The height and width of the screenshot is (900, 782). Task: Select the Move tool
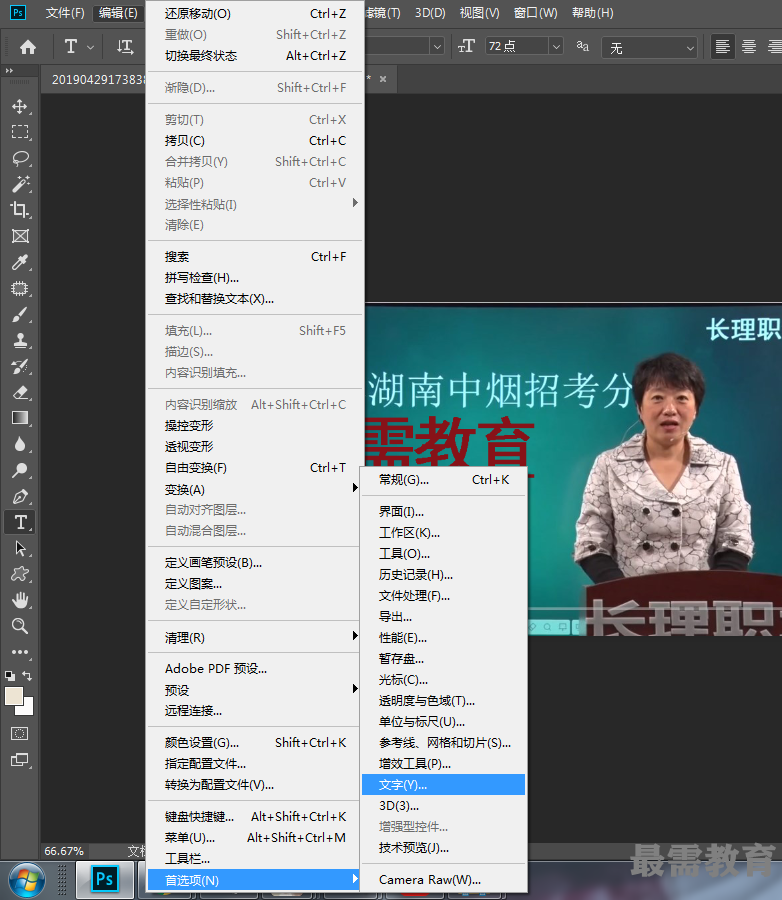tap(20, 107)
